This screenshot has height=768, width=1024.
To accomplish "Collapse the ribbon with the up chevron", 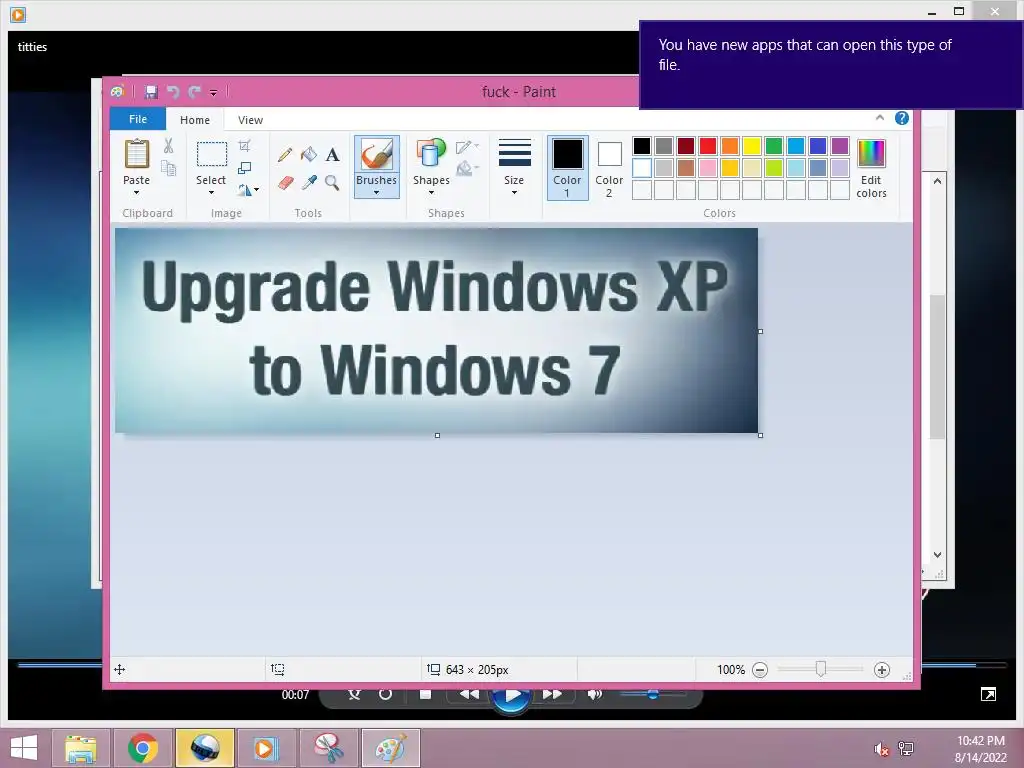I will [880, 118].
